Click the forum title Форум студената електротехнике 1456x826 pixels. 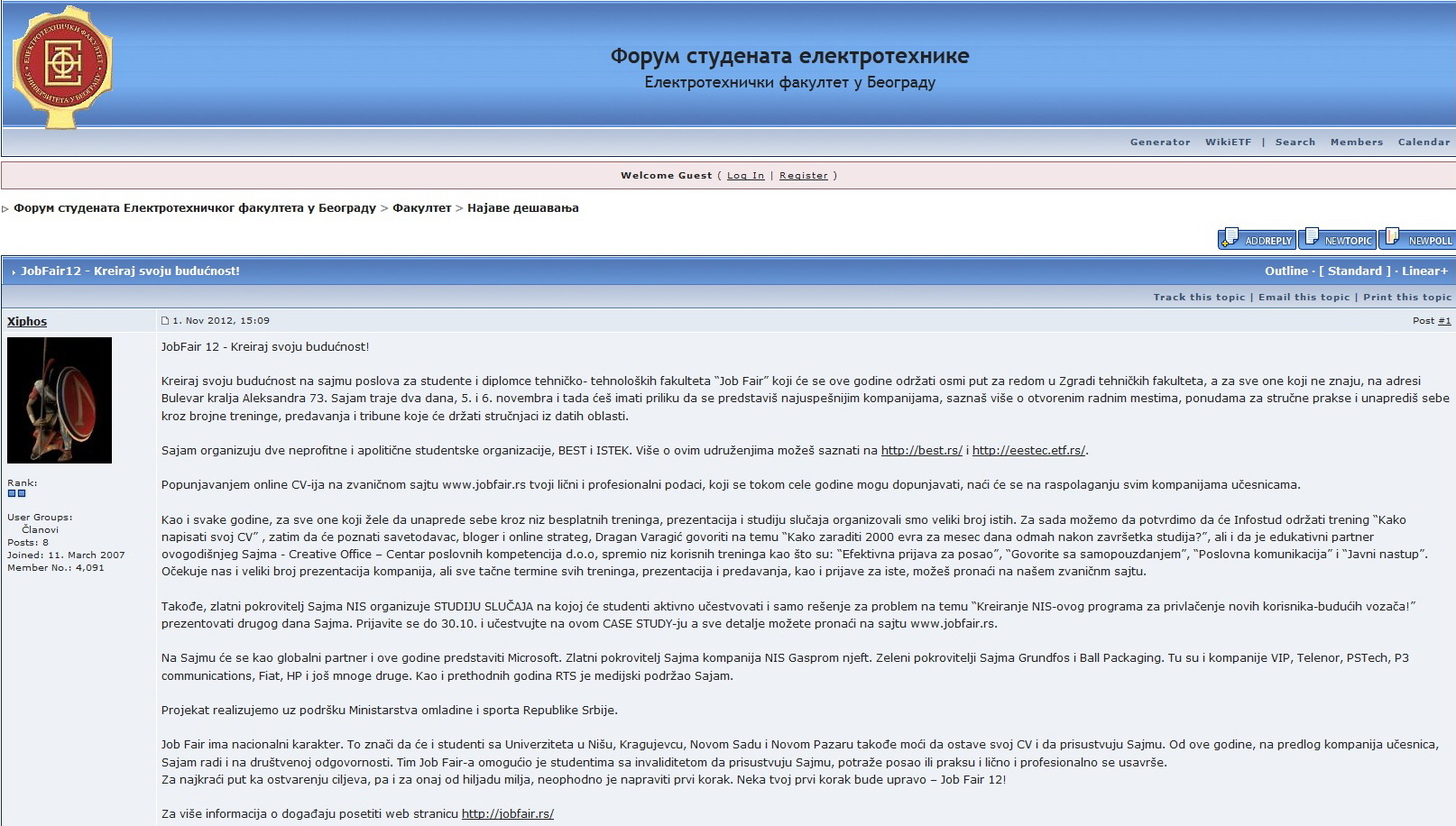click(x=789, y=56)
